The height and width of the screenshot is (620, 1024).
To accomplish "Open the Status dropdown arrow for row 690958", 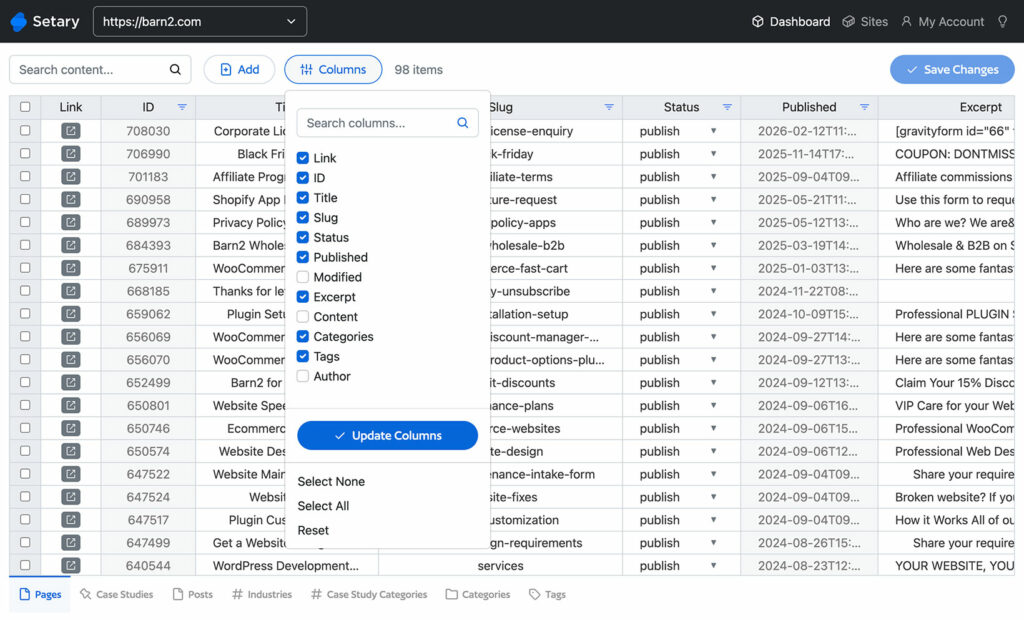I will point(713,199).
